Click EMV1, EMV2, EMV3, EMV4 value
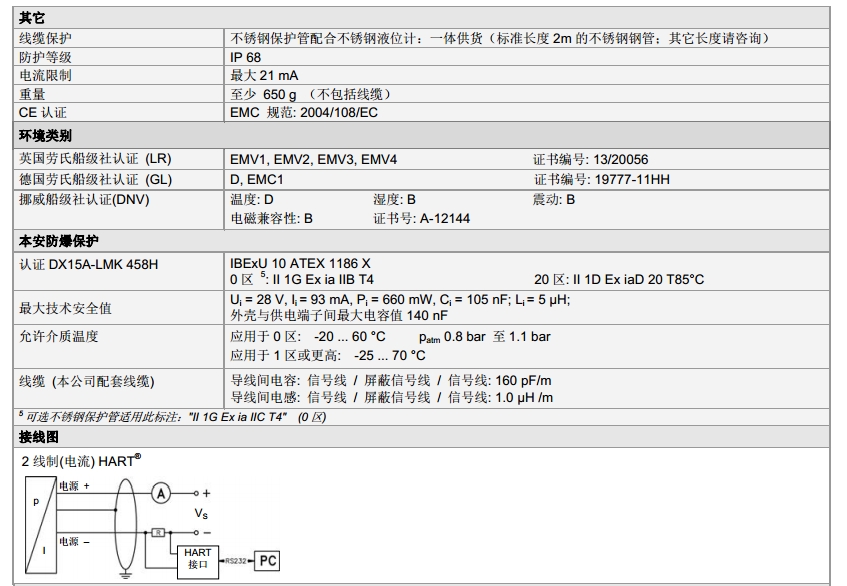Image resolution: width=847 pixels, height=586 pixels. click(313, 159)
